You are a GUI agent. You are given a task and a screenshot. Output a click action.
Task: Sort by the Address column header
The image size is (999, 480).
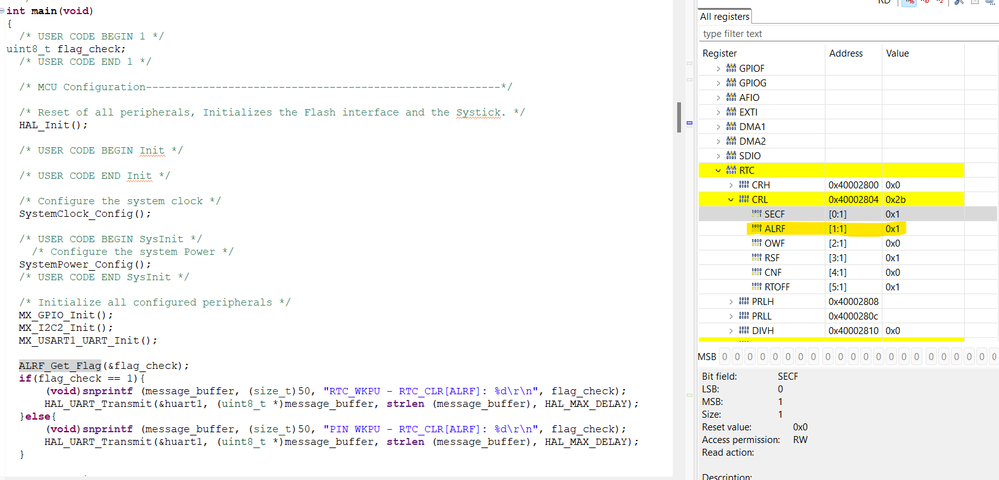[x=854, y=54]
